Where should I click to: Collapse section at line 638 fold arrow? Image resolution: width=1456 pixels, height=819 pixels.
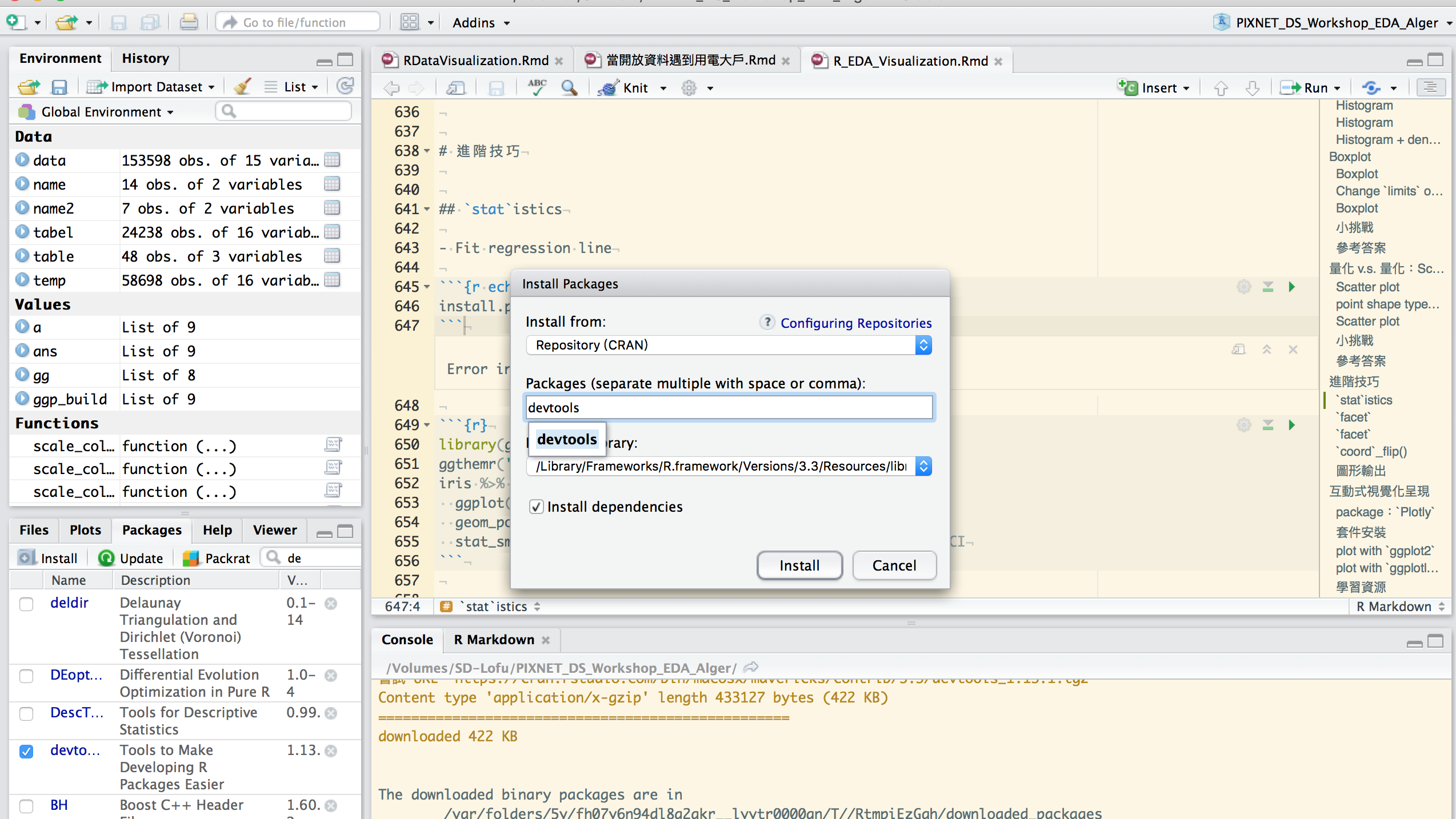click(427, 151)
